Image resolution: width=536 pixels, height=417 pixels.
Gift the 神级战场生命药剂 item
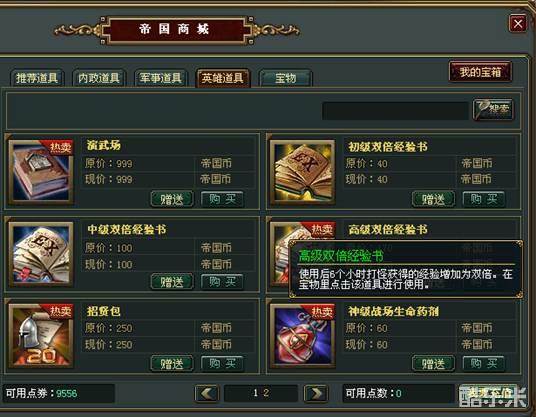point(433,363)
